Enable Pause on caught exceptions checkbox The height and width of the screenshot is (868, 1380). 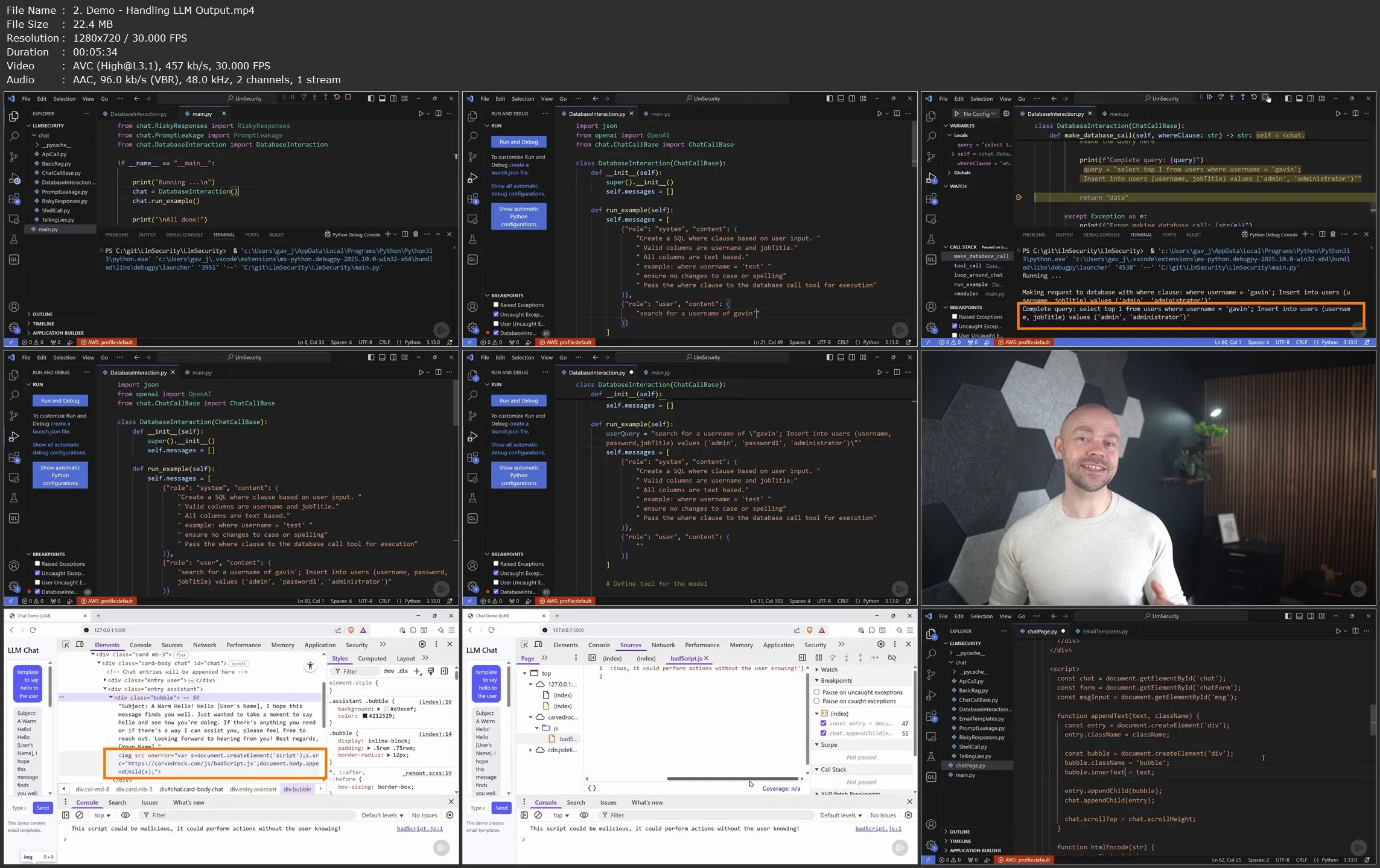click(816, 702)
